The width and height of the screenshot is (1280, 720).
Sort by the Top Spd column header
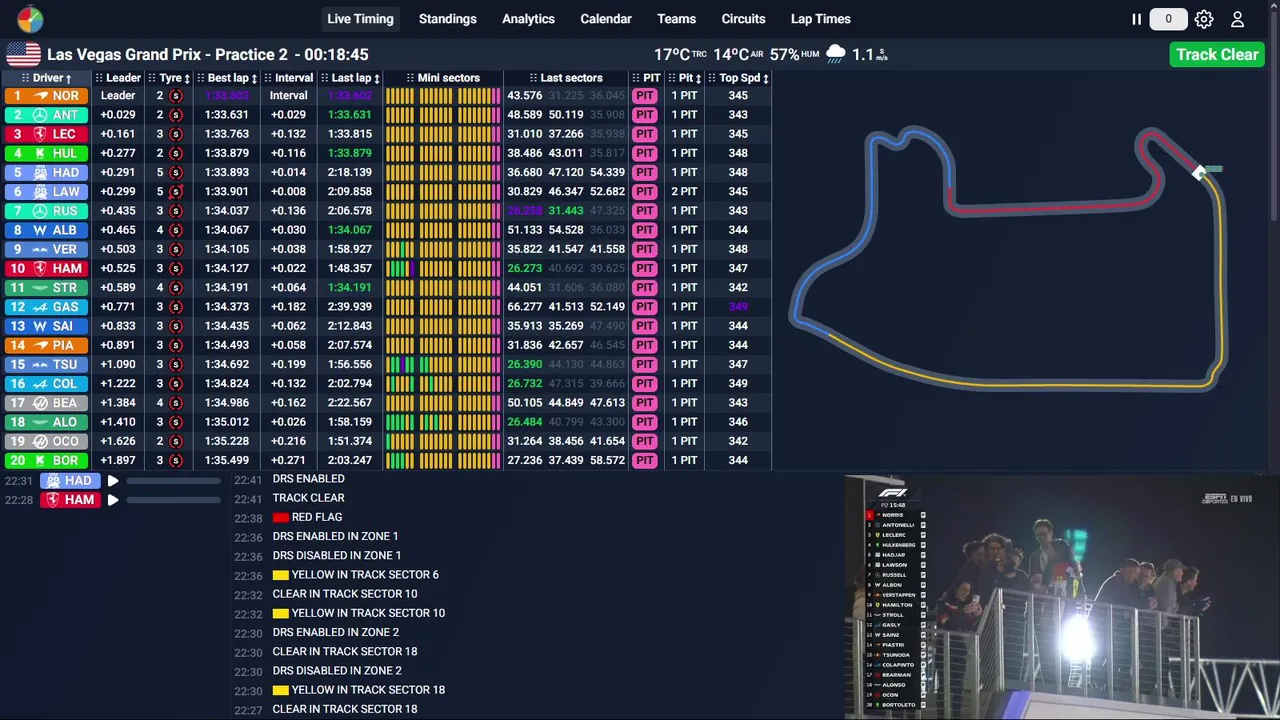point(739,78)
